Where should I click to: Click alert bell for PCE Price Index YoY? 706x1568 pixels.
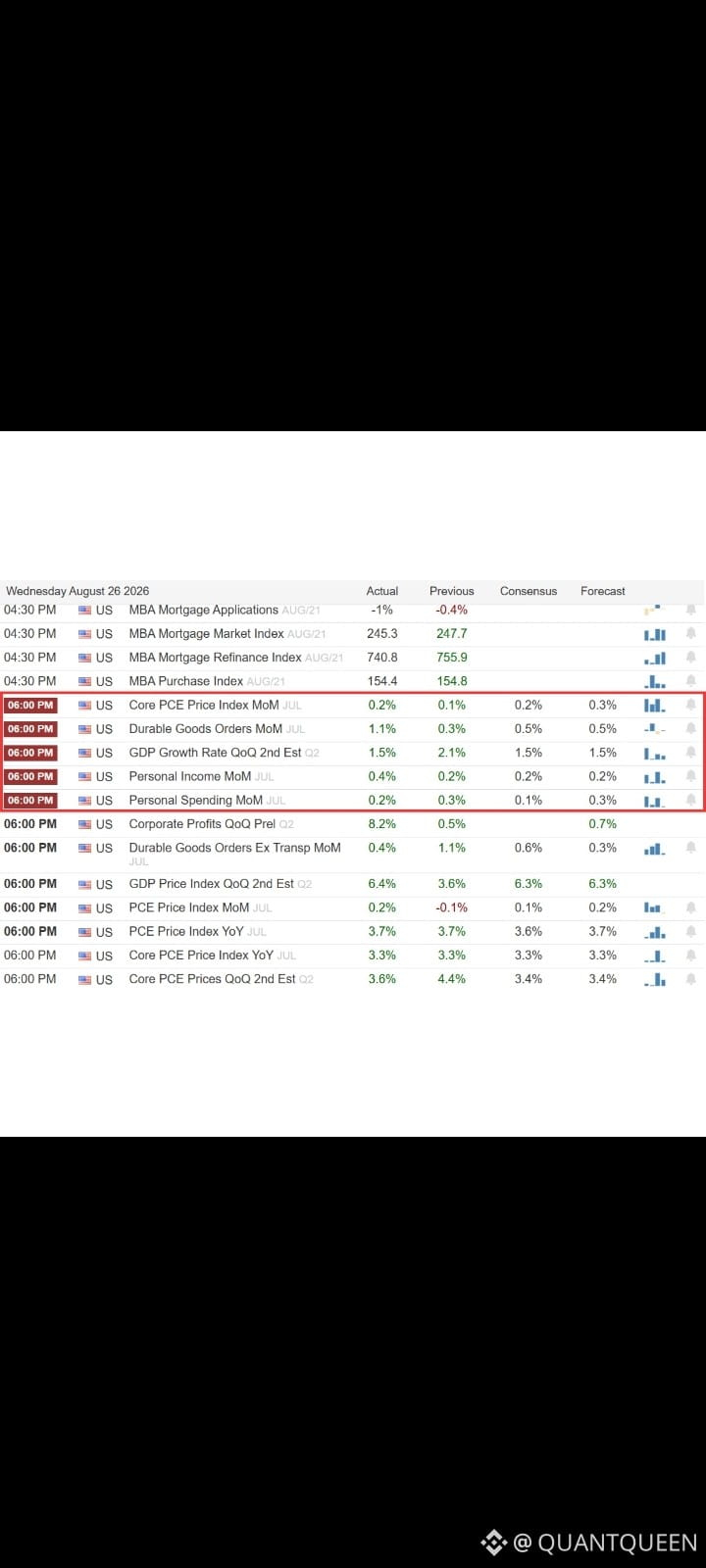[691, 932]
